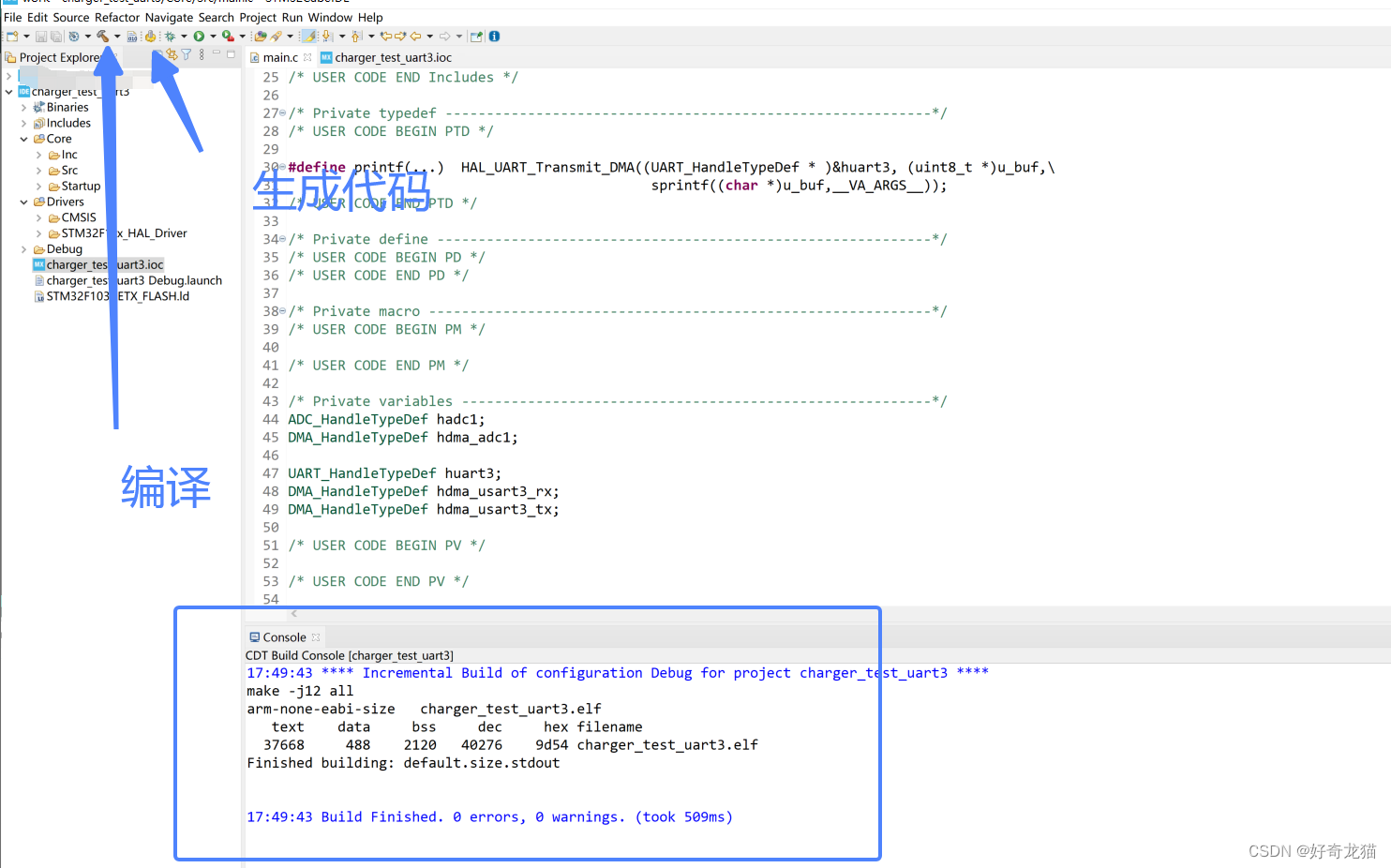
Task: Expand the Includes tree node
Action: pos(23,124)
